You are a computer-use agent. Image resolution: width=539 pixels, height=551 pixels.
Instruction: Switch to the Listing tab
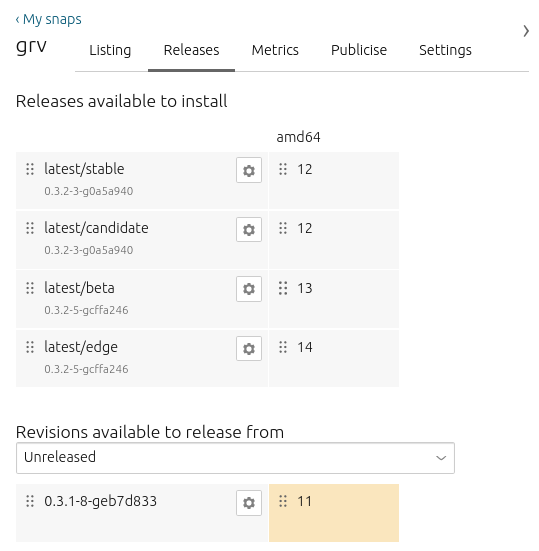(110, 50)
